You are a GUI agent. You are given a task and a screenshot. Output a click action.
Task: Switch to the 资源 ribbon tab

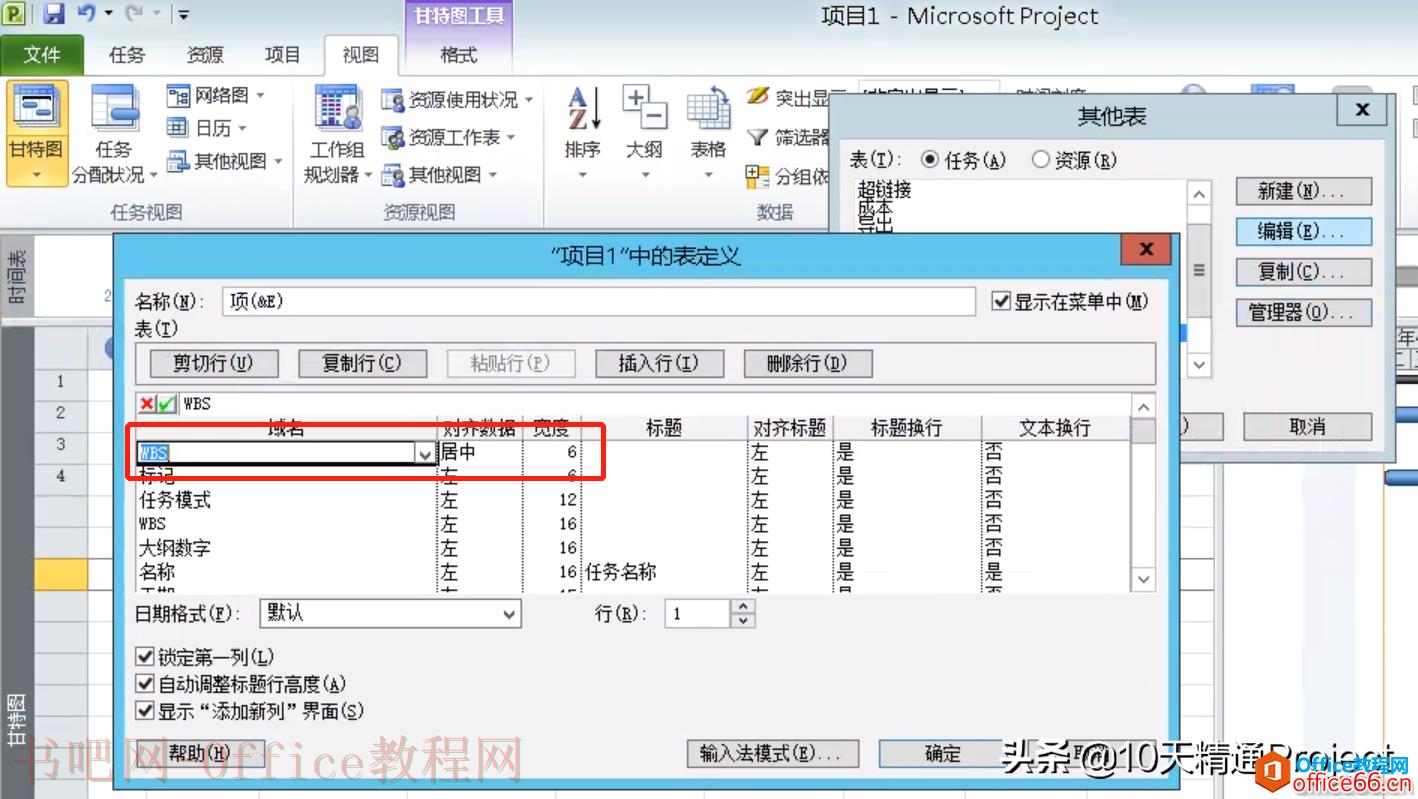205,55
